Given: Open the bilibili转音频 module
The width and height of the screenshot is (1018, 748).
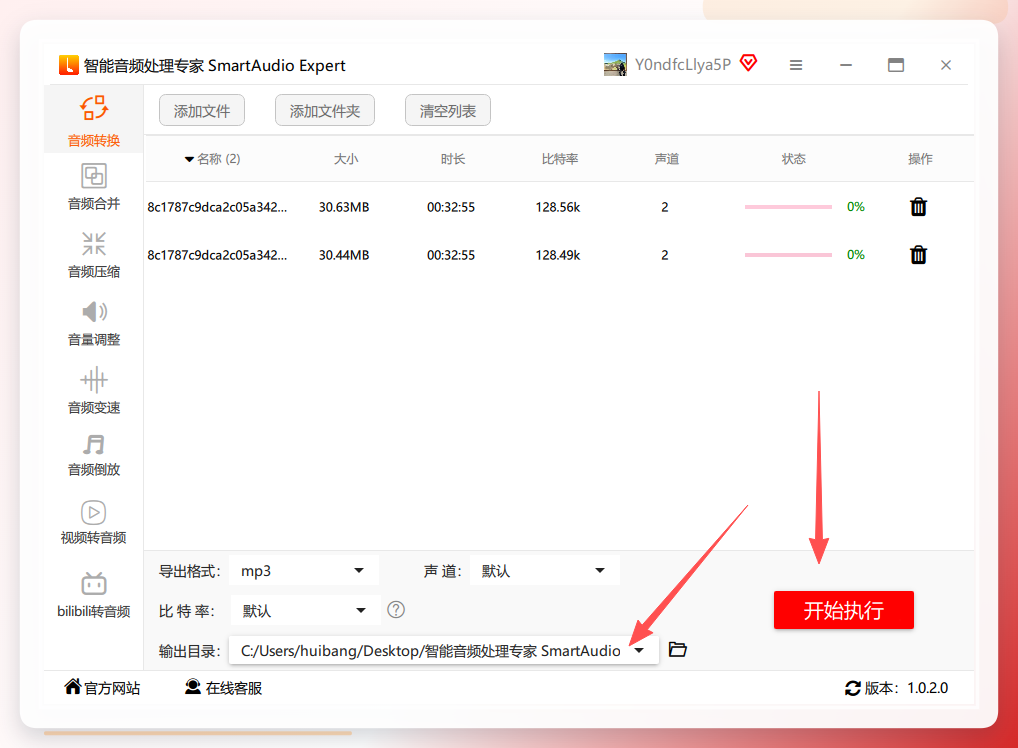Looking at the screenshot, I should 93,594.
